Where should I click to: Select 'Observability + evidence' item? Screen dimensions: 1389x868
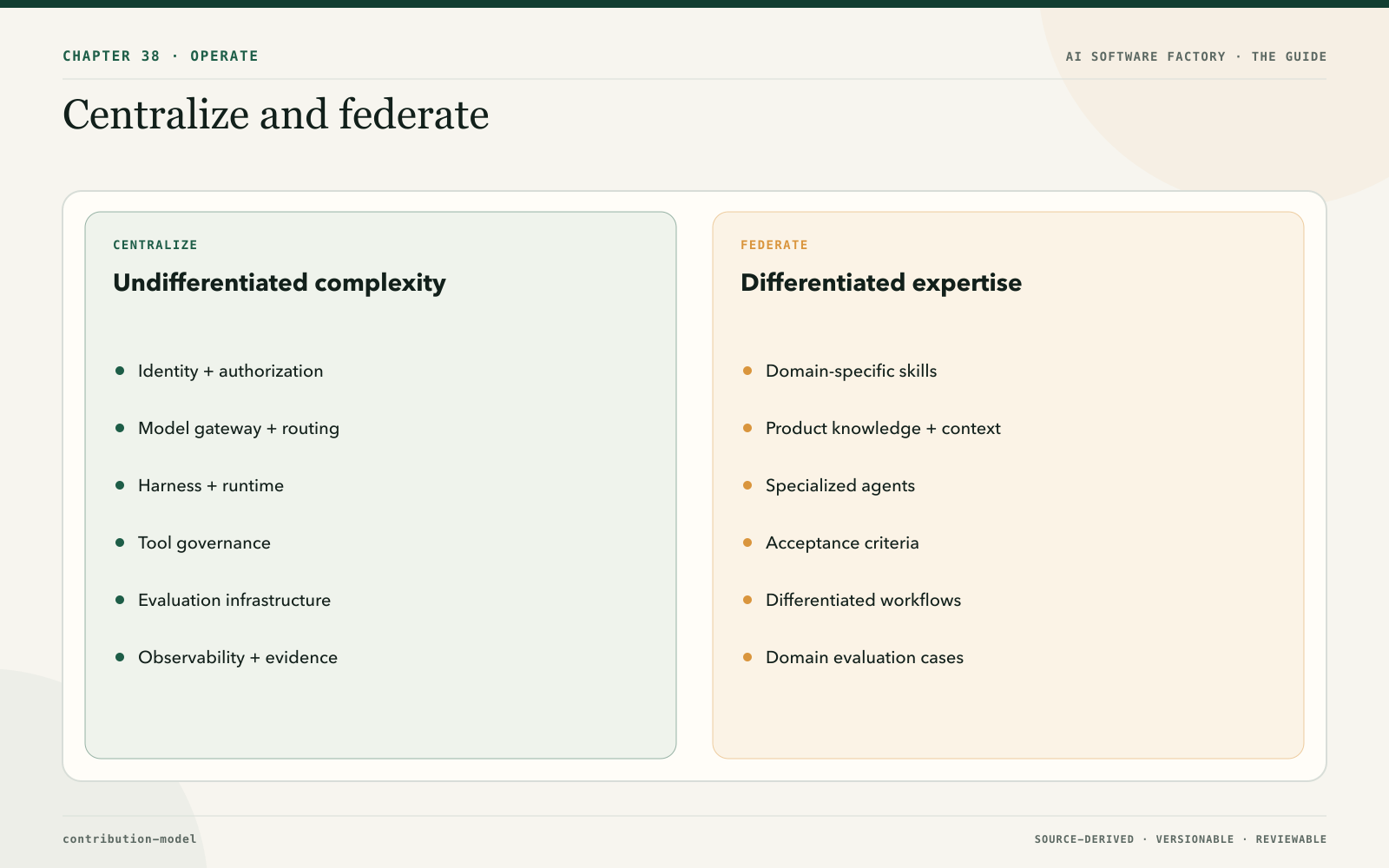click(x=238, y=657)
